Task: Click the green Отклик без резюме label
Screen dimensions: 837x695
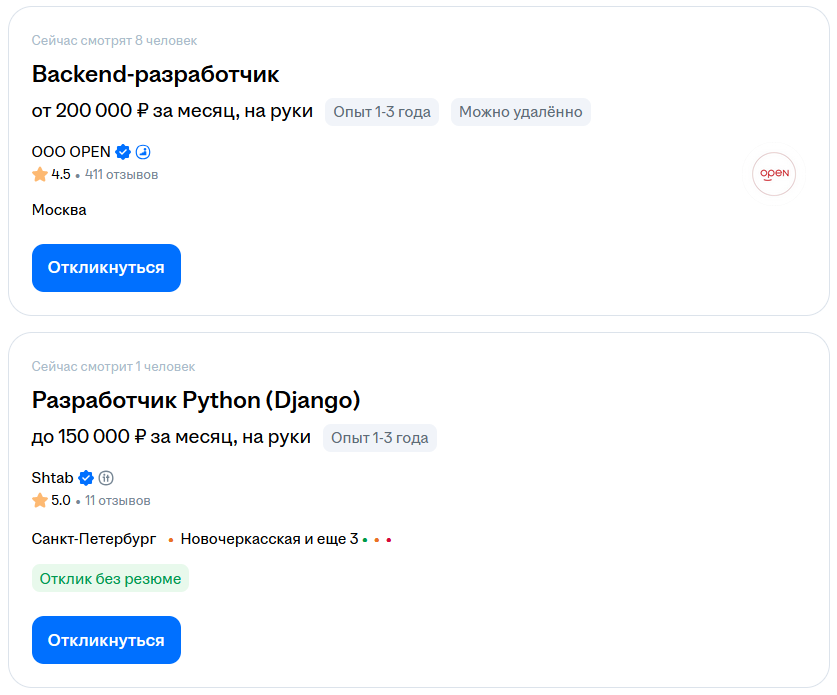Action: tap(110, 578)
